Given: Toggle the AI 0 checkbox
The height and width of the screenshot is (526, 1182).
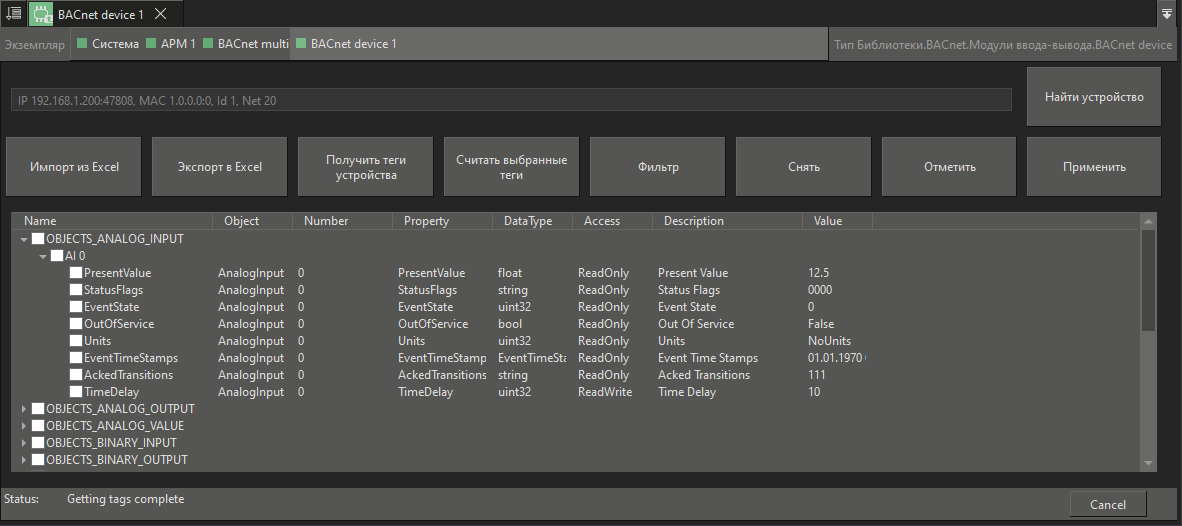Looking at the screenshot, I should 57,255.
